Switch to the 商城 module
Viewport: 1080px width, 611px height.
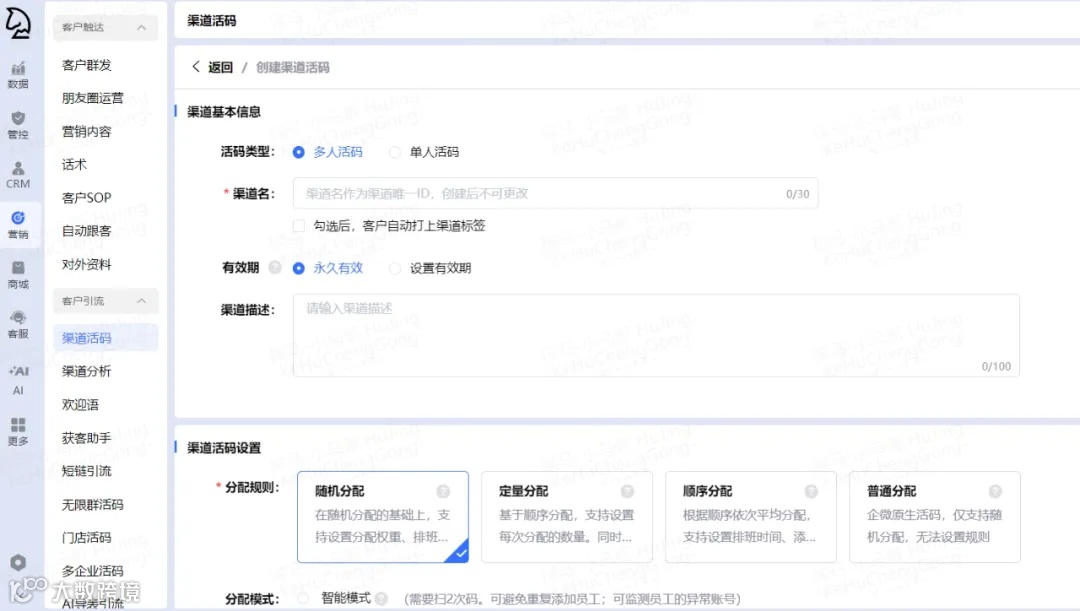point(18,274)
